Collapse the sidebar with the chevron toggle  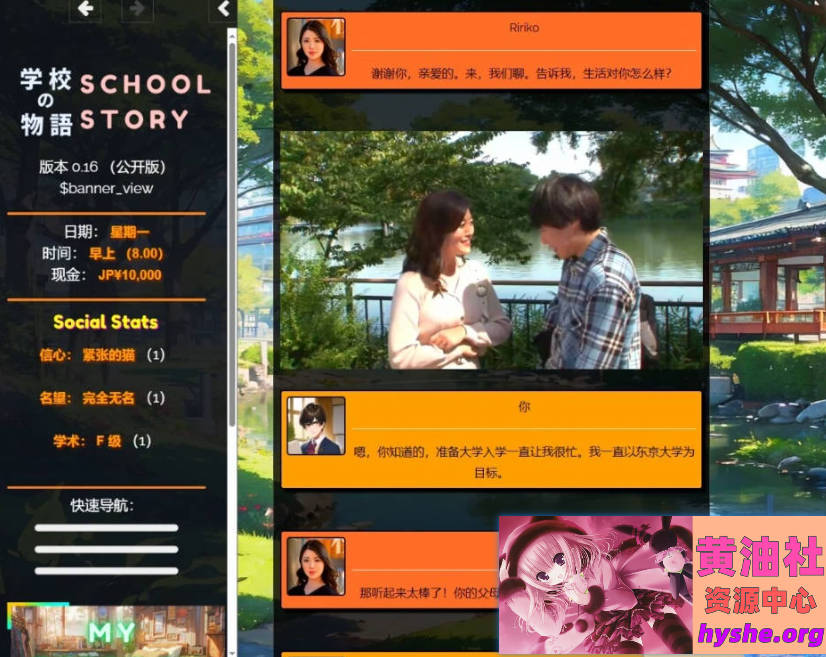222,9
